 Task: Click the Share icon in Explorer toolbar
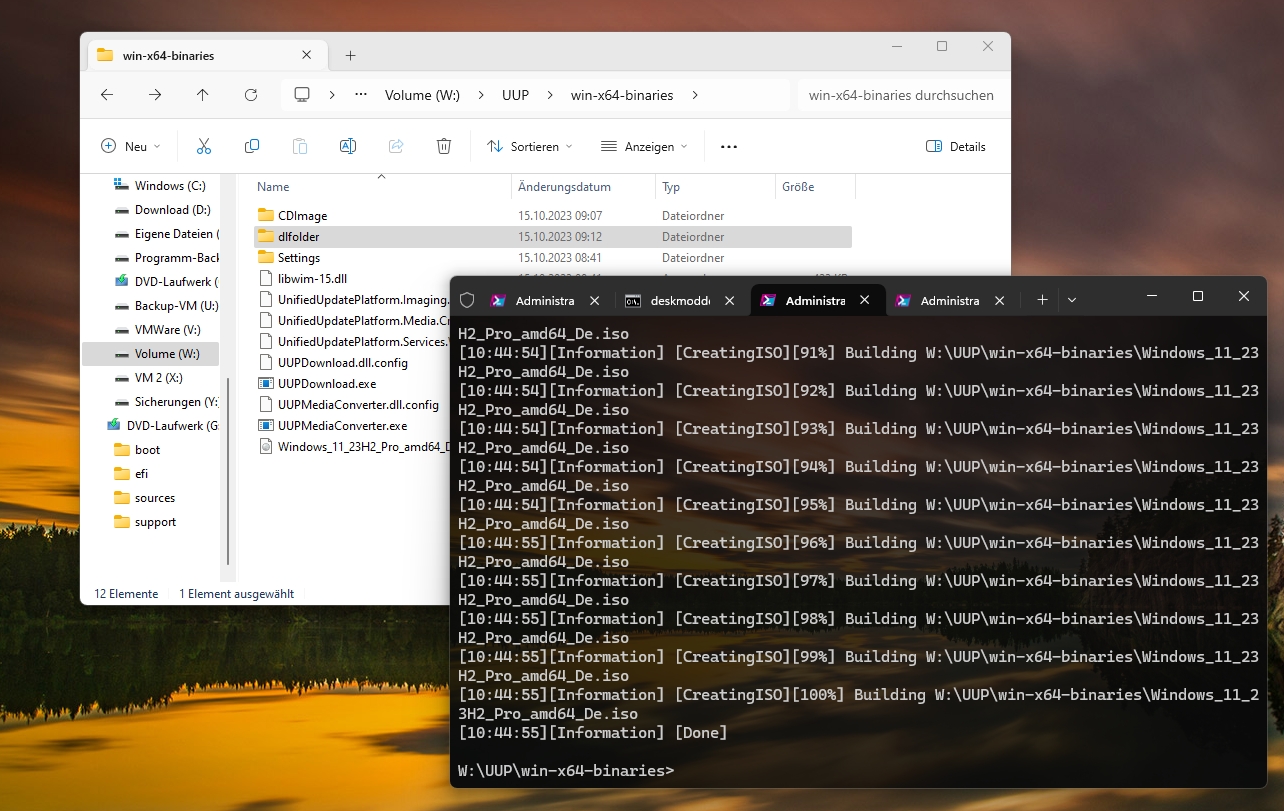tap(396, 146)
